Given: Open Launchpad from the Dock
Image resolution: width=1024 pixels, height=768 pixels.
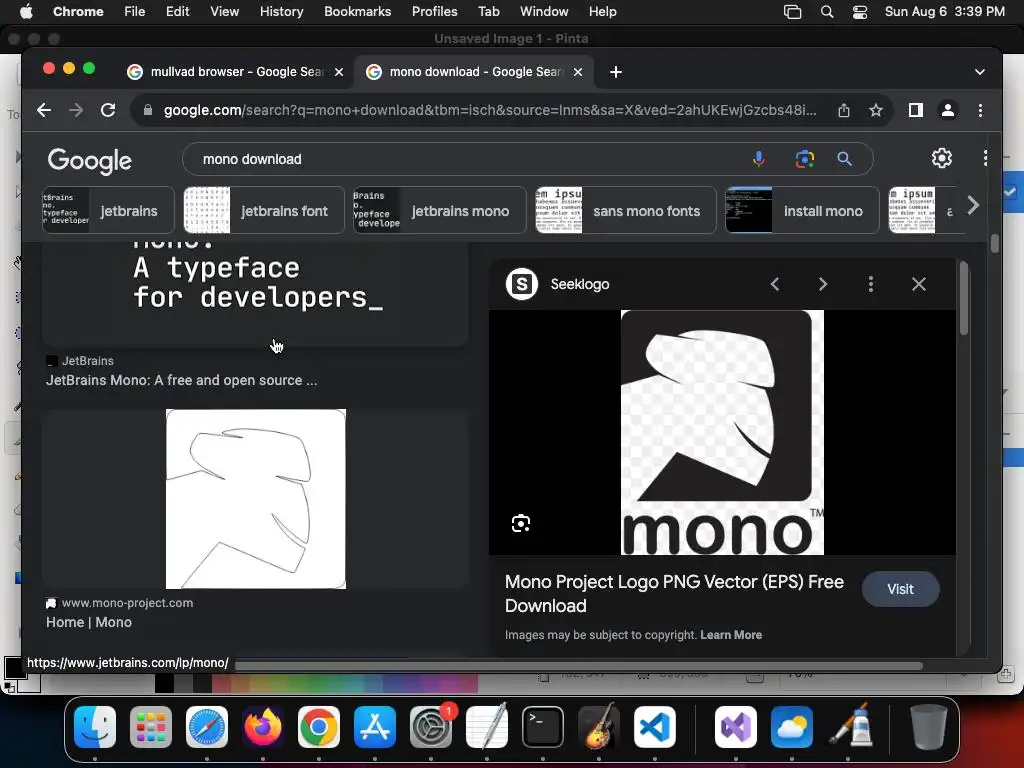Looking at the screenshot, I should [x=151, y=726].
